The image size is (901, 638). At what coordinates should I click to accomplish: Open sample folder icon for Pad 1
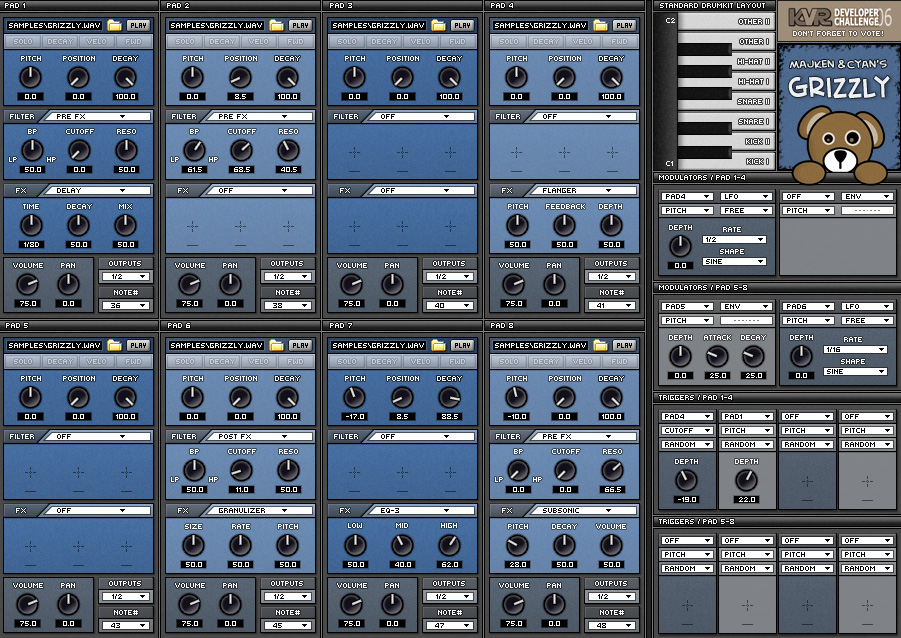click(x=114, y=25)
